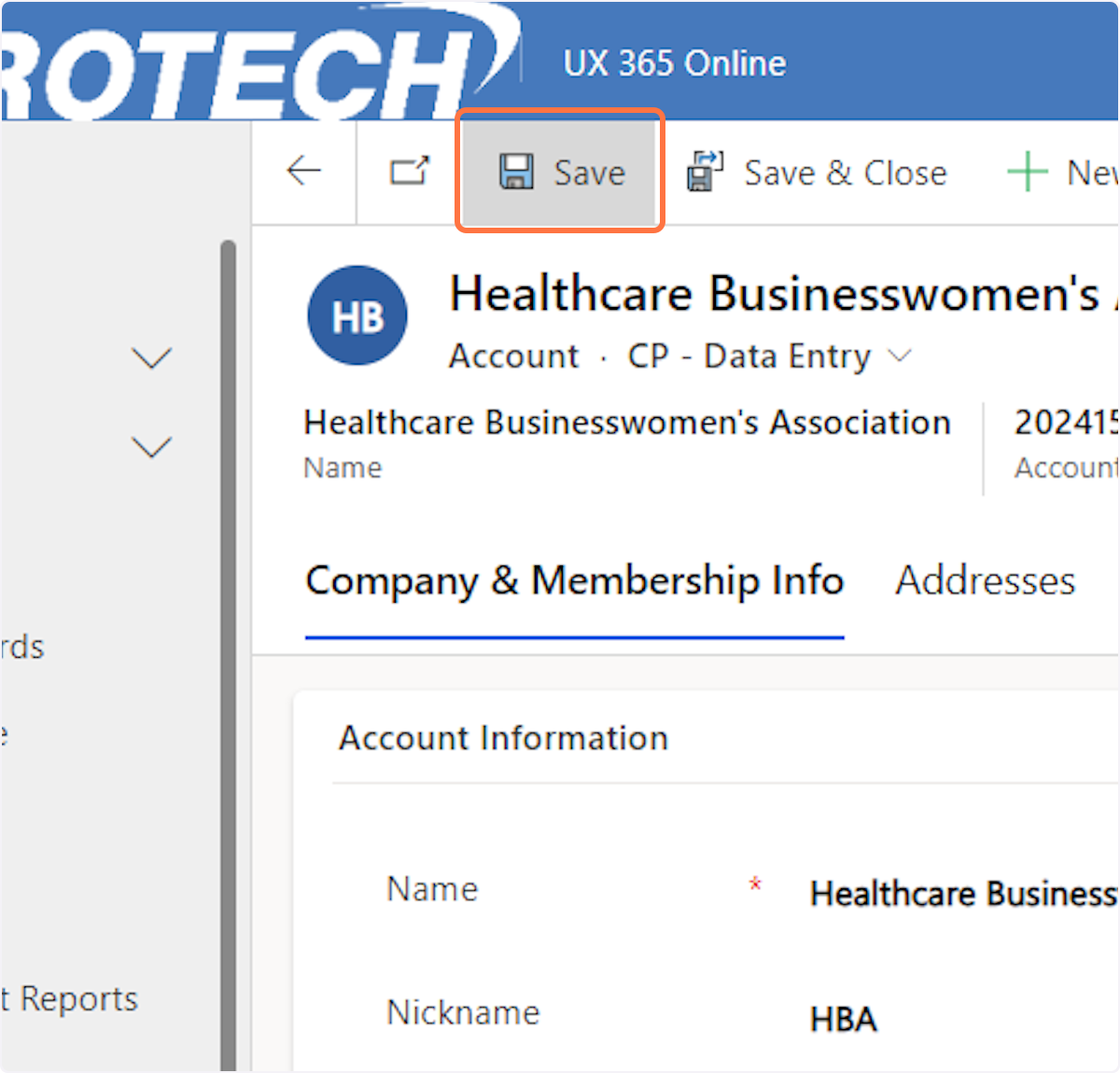Switch to the Addresses tab
Viewport: 1120px width, 1073px height.
985,581
